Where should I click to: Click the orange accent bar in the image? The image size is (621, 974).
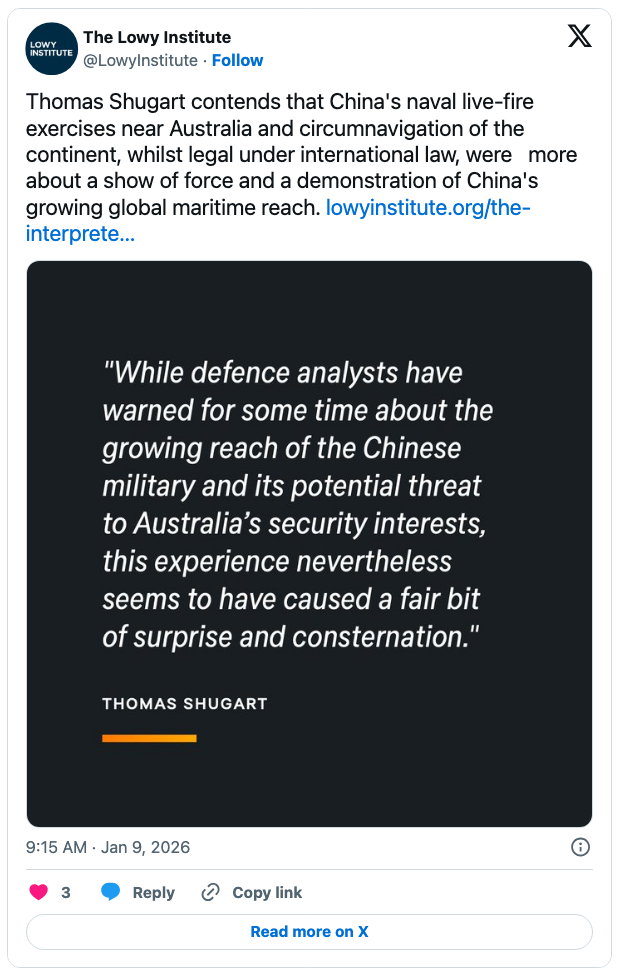149,738
